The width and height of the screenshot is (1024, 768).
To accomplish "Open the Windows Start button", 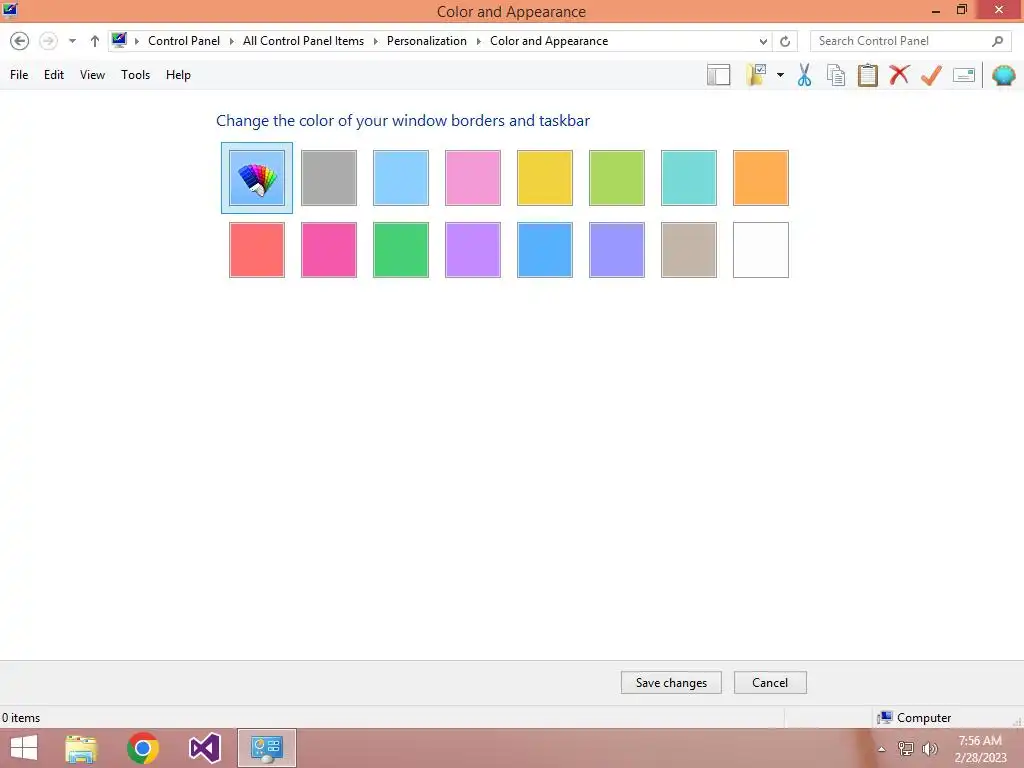I will [x=24, y=748].
